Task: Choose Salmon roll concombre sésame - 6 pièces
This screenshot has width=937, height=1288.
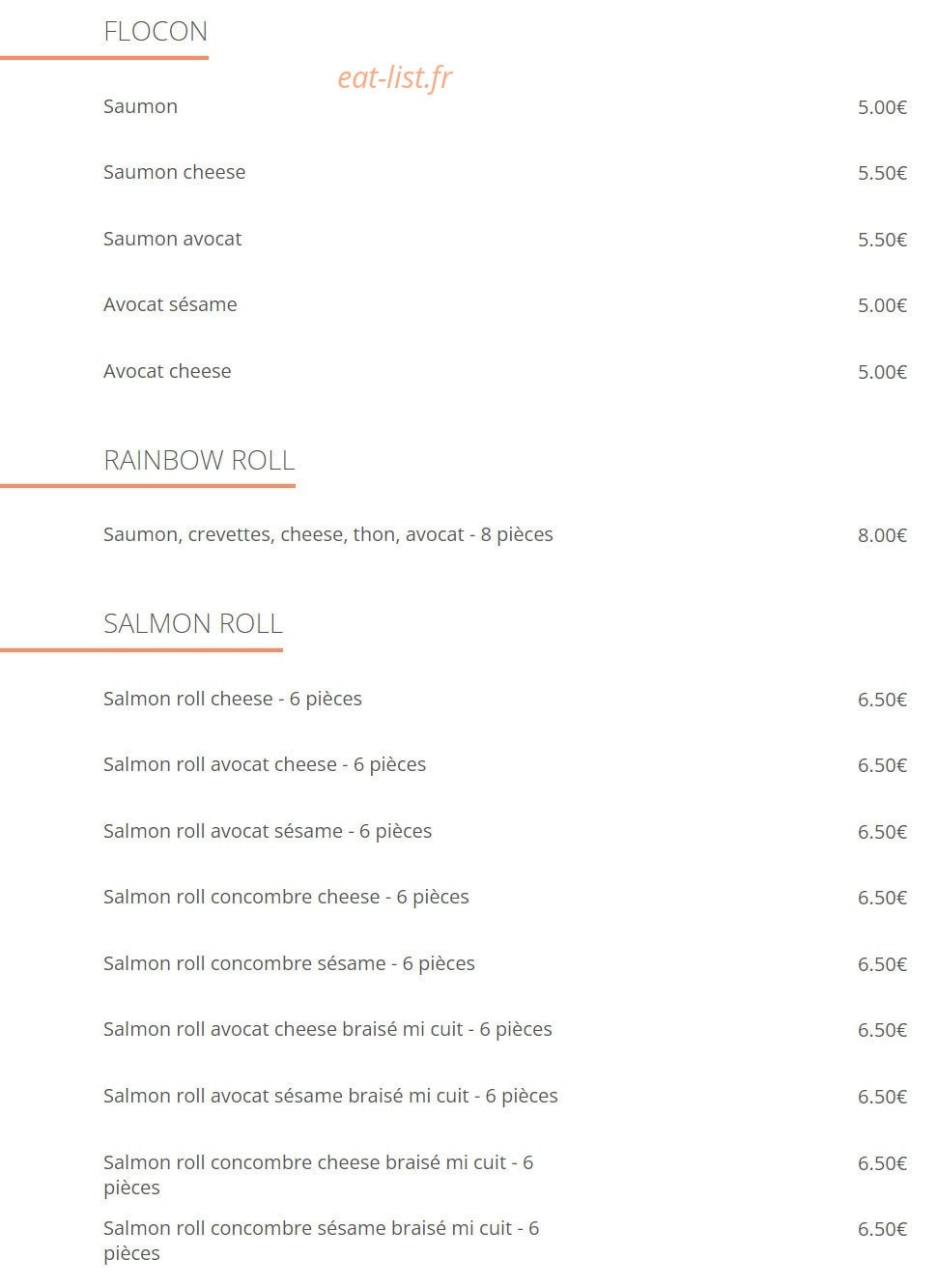Action: tap(289, 963)
